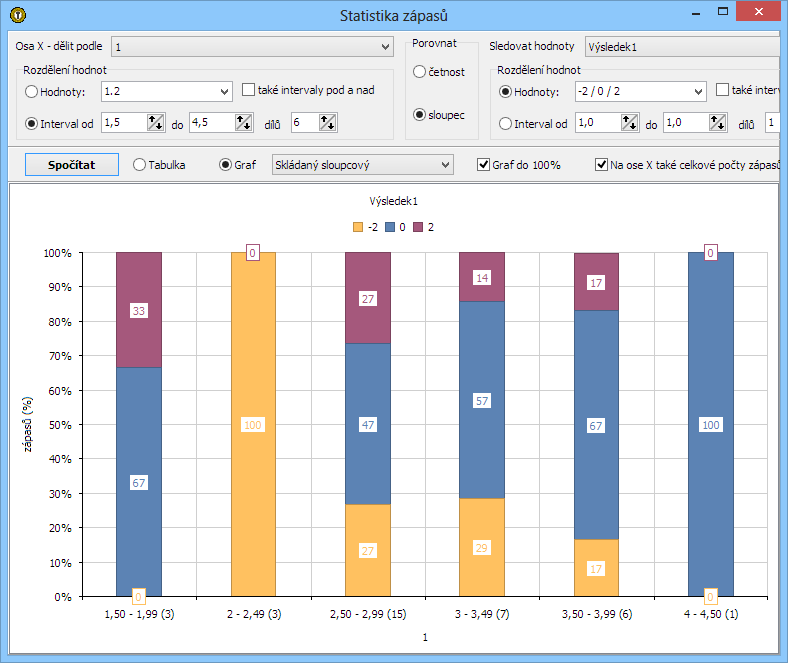Screen dimensions: 788x663
Task: Click stepper icon beside right do 1,0
Action: pyautogui.click(x=717, y=122)
